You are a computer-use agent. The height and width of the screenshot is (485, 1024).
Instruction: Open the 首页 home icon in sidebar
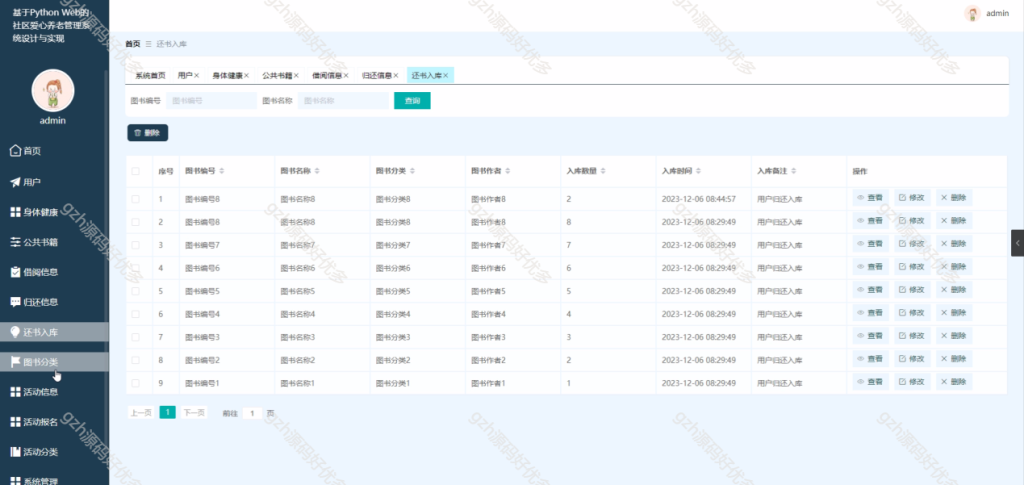pos(16,151)
